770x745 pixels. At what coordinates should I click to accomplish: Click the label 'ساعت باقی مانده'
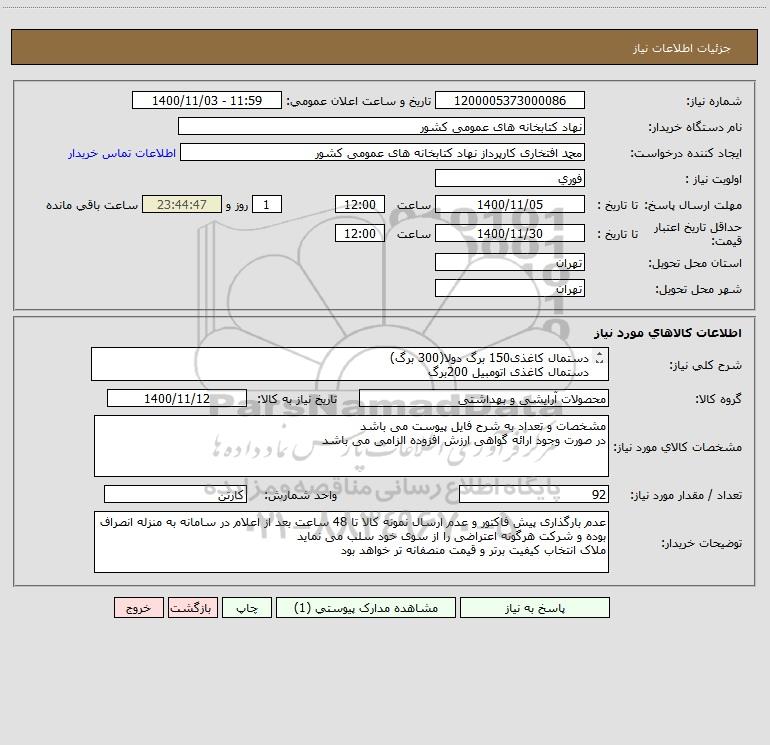[92, 205]
